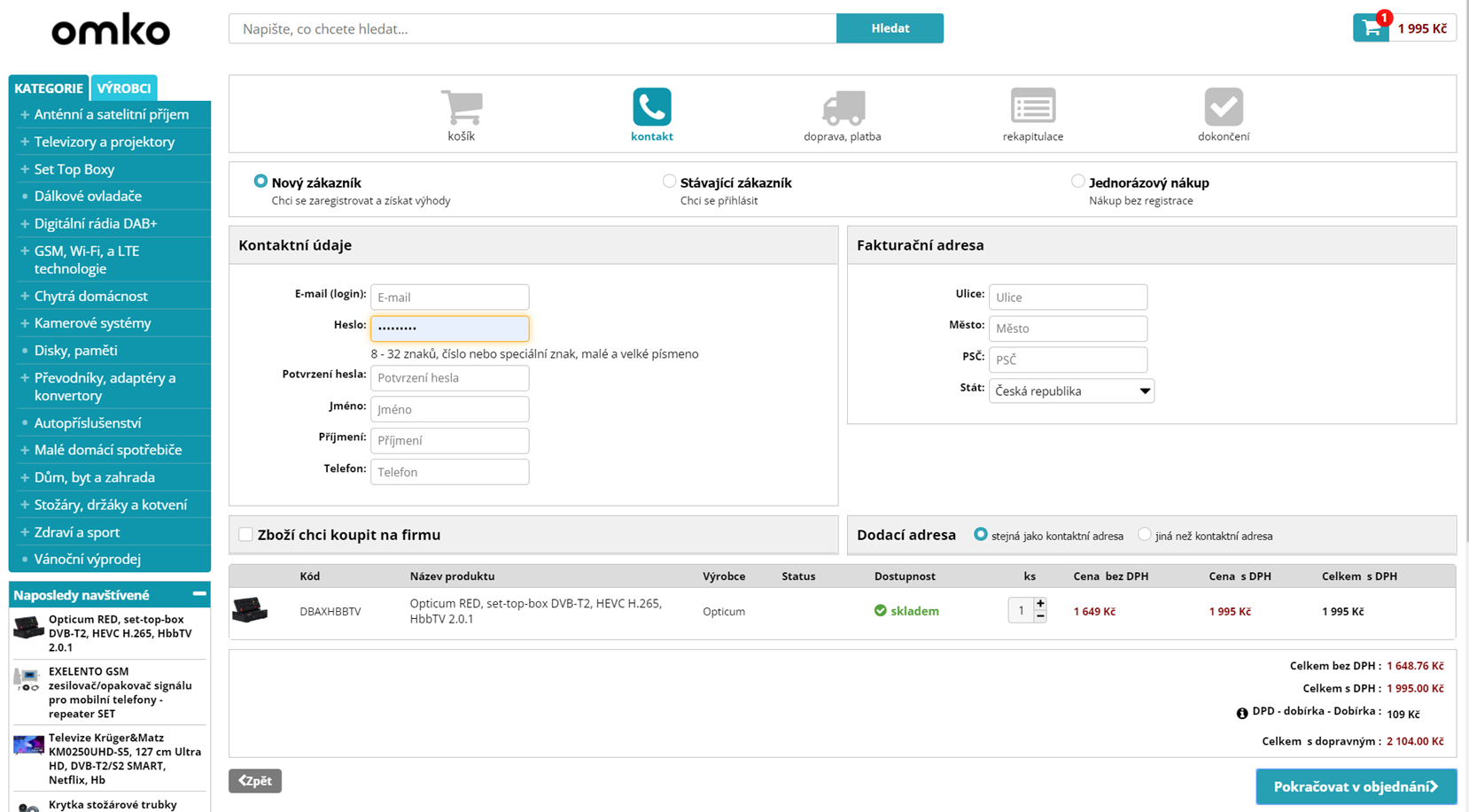Click Pokračovat v objednání button
Screen dimensions: 1469x812
tap(1356, 786)
